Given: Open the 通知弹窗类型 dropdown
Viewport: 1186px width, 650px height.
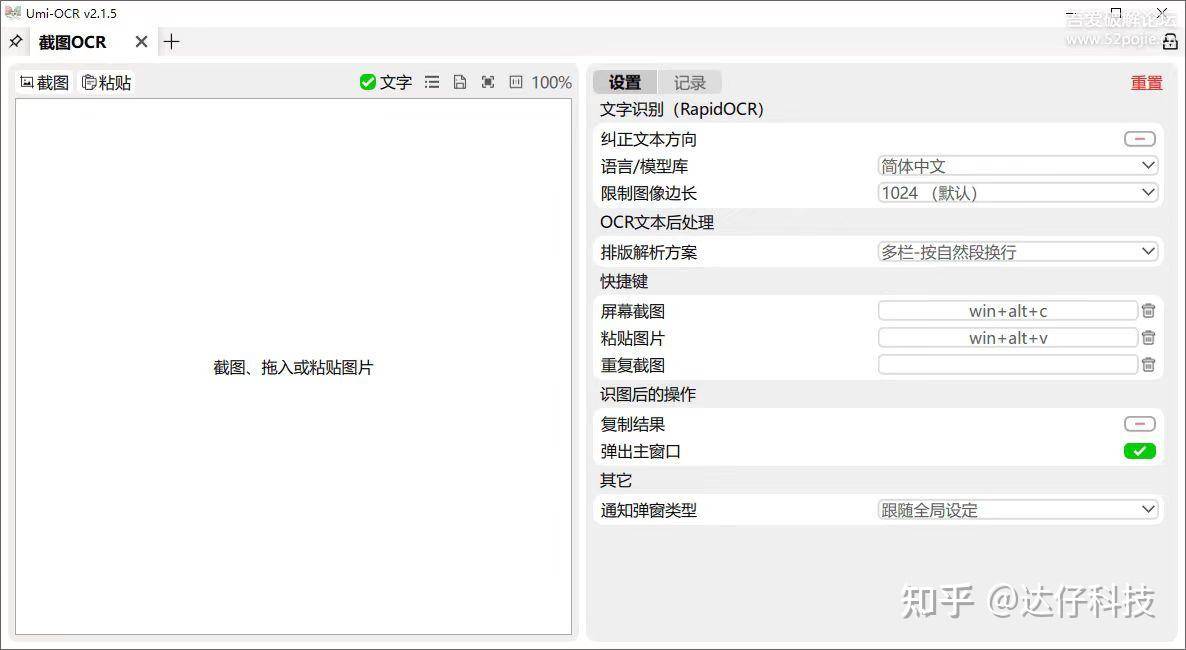Looking at the screenshot, I should click(1017, 510).
